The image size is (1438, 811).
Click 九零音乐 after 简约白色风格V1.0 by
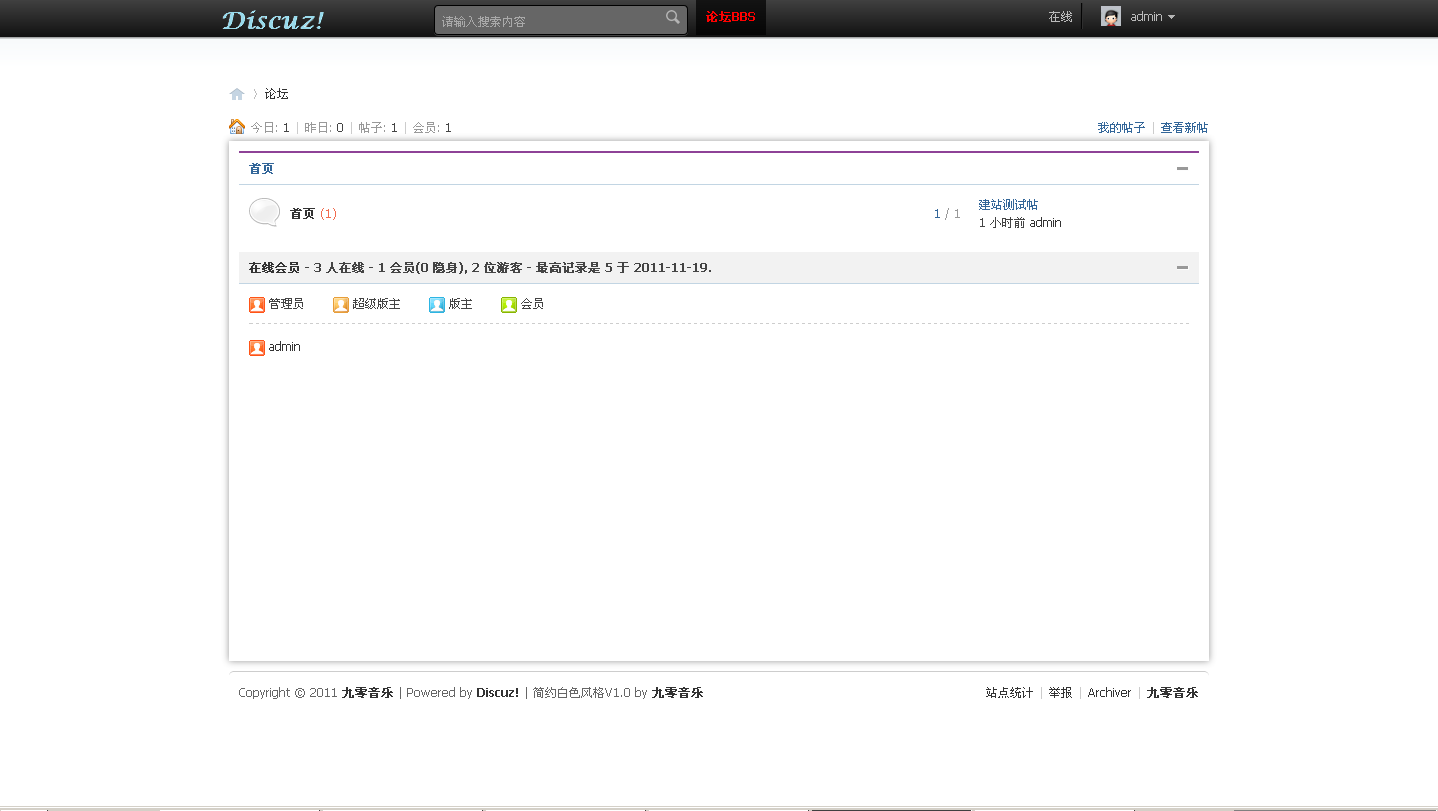click(x=677, y=693)
